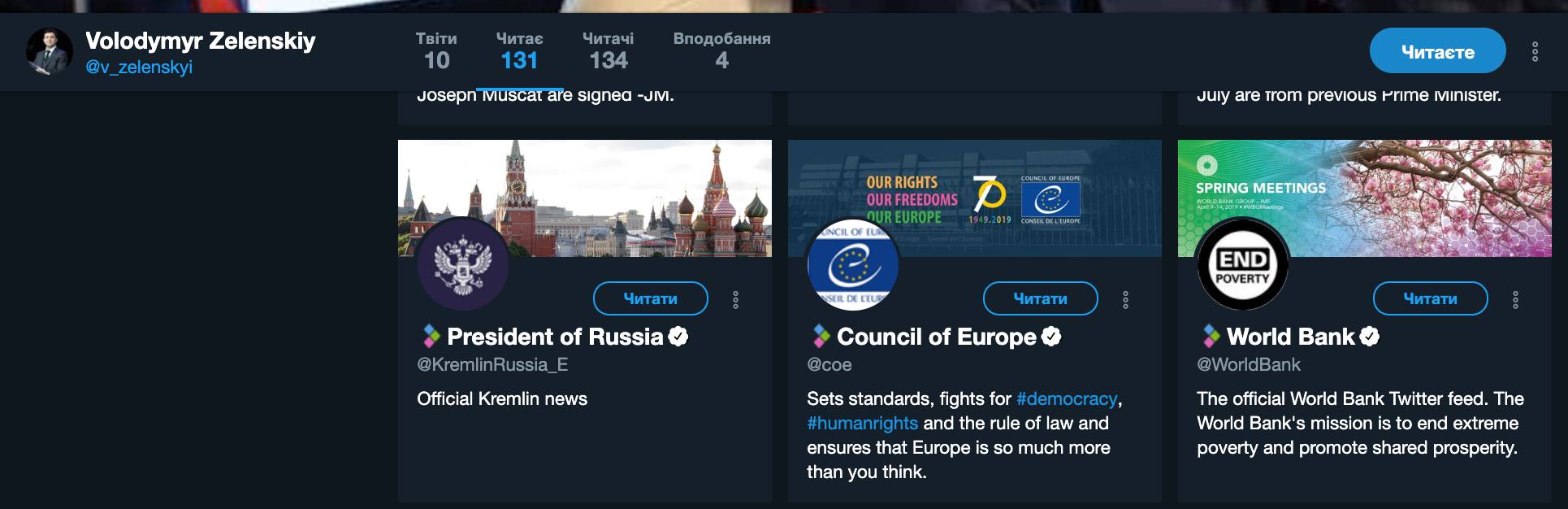Screen dimensions: 1568x509
Task: Click the #democracy hashtag link
Action: [1067, 398]
